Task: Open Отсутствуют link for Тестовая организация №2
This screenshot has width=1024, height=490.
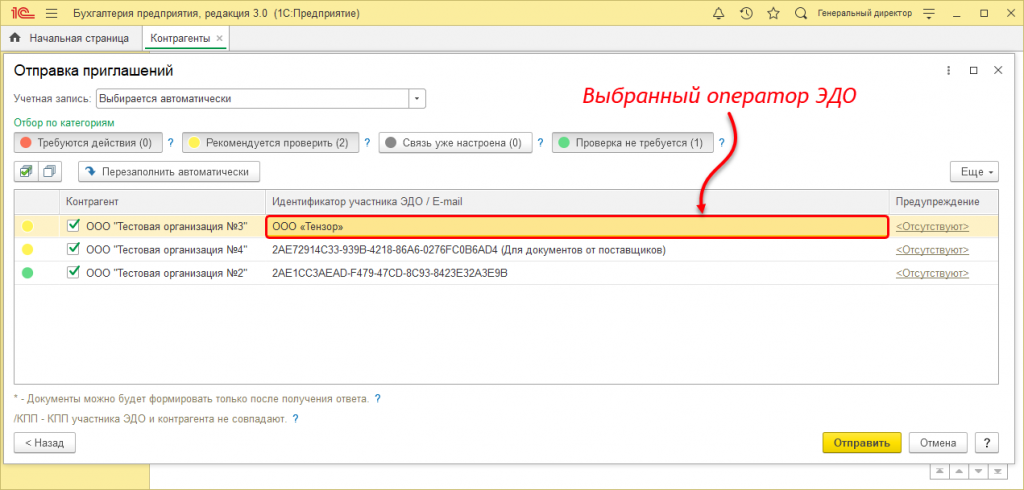Action: (932, 273)
